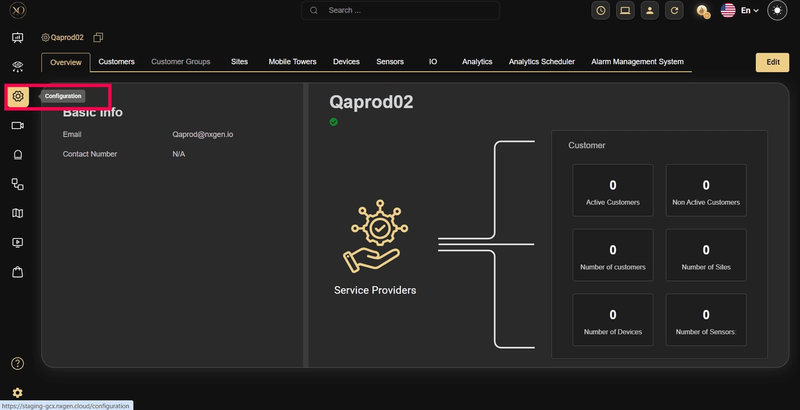Viewport: 800px width, 410px height.
Task: Switch to the Customer Groups tab
Action: tap(181, 62)
